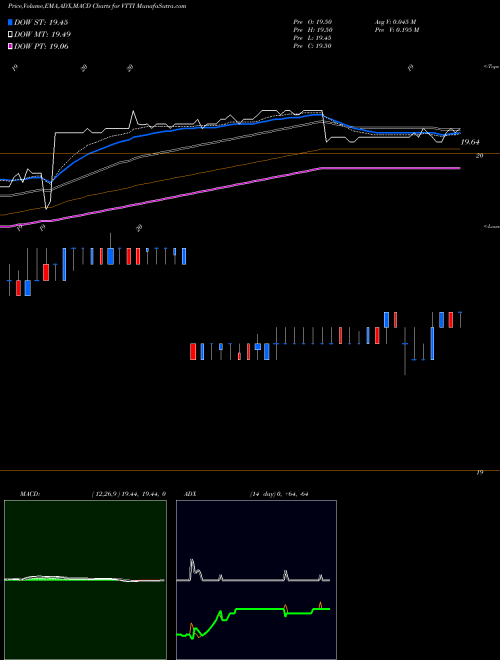Click the chart title mentioning MunafaSutra.com
The image size is (500, 660).
[x=97, y=6]
